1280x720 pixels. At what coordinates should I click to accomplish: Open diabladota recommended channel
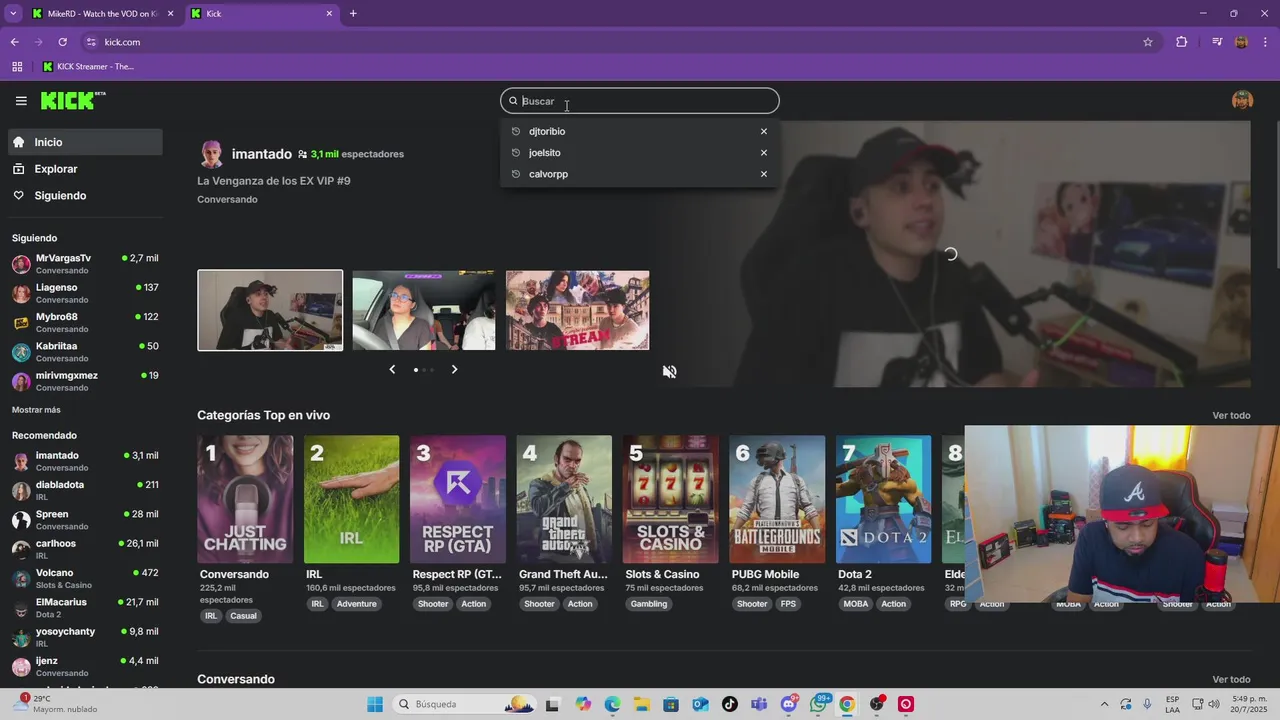click(85, 490)
